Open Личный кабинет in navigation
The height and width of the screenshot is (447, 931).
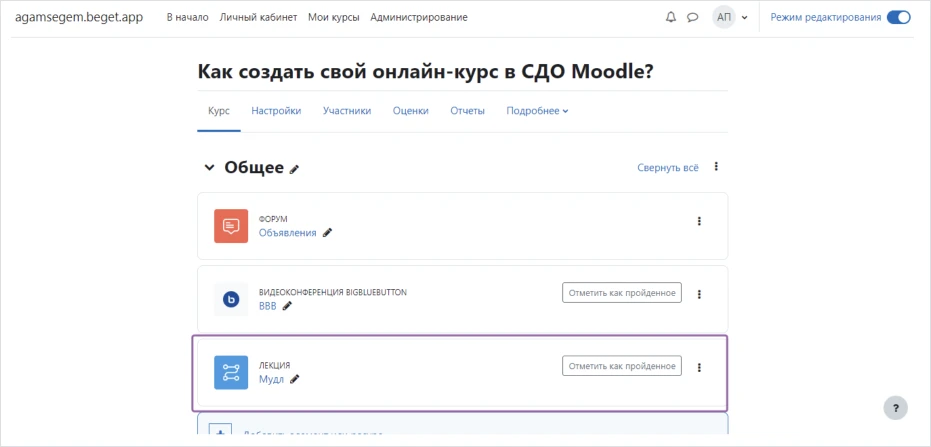pyautogui.click(x=258, y=17)
